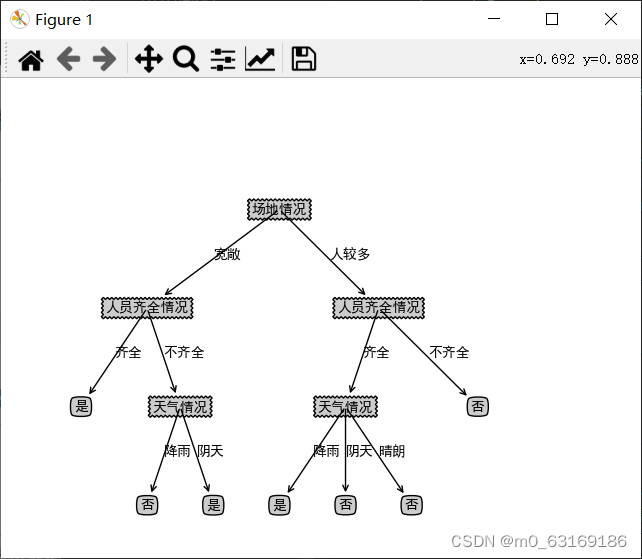The height and width of the screenshot is (559, 642).
Task: Click the 阴天 label next to 晴朗
Action: point(359,451)
